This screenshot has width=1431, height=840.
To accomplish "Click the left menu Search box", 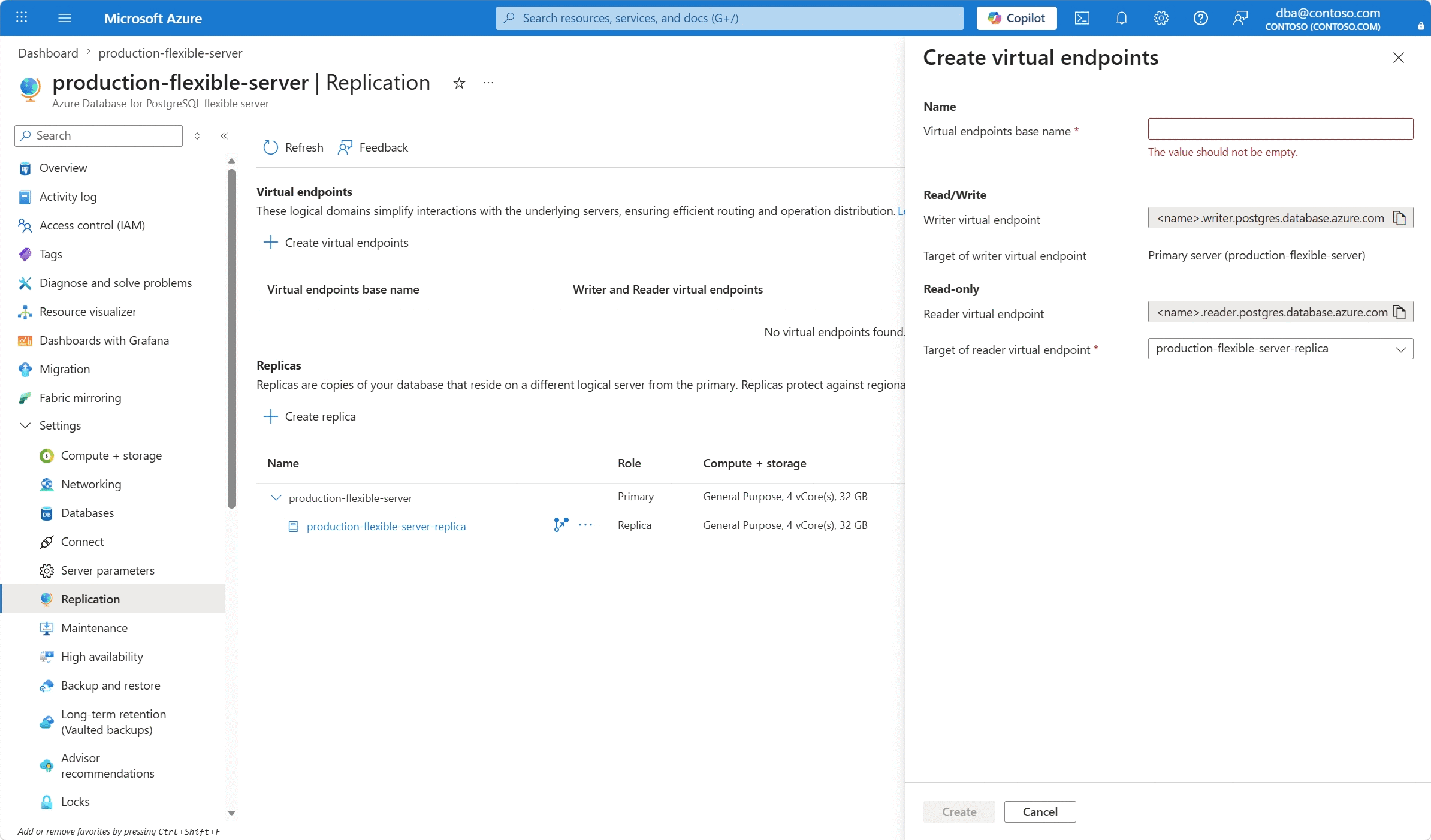I will click(98, 136).
